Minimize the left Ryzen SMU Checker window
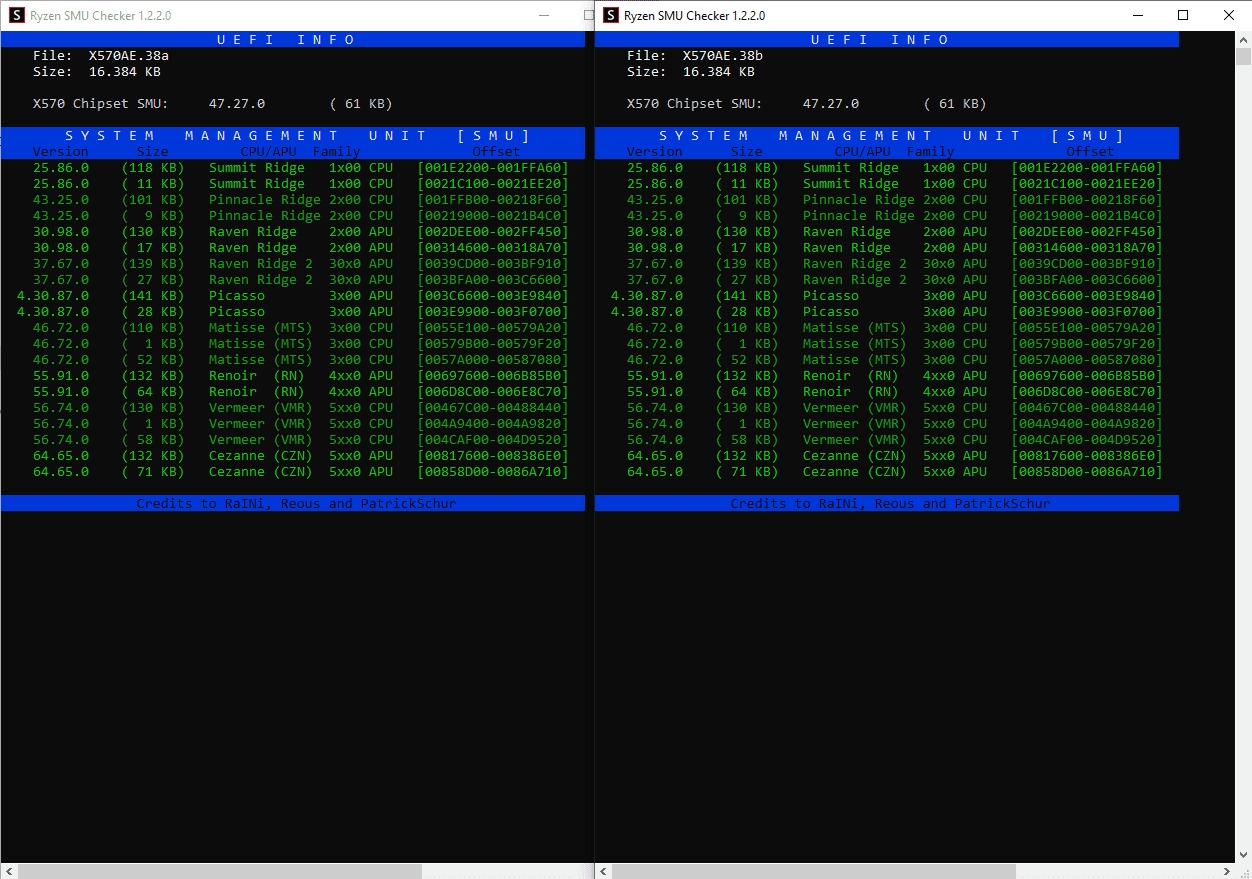 [544, 15]
